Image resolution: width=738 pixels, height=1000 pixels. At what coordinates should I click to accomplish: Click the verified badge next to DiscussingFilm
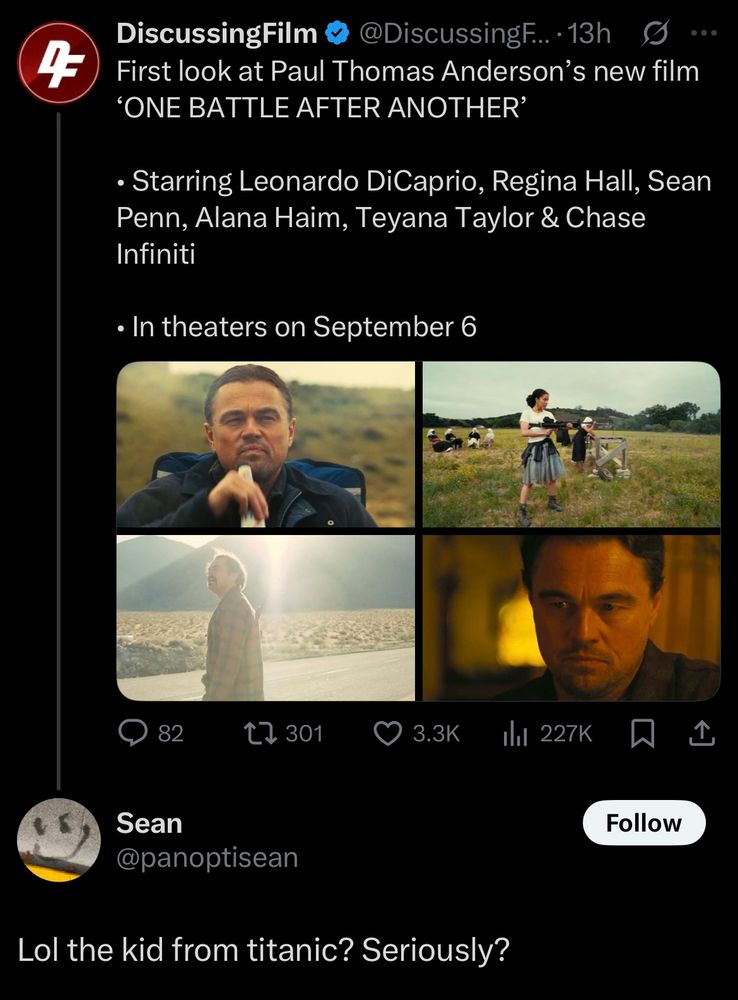(x=338, y=34)
